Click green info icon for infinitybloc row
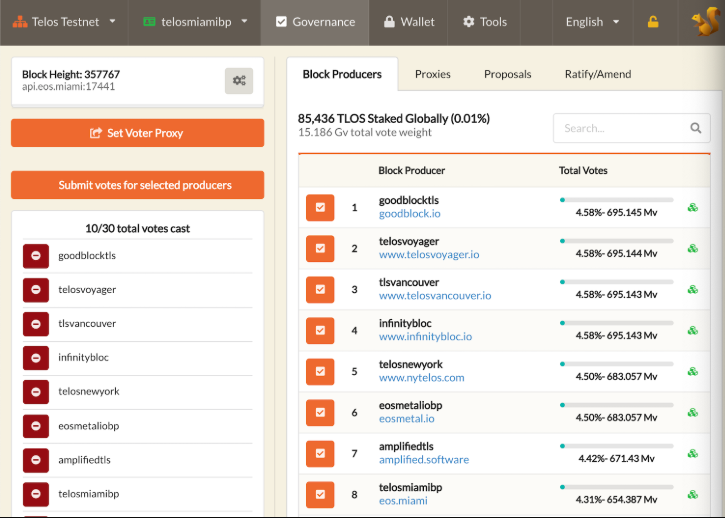This screenshot has height=518, width=725. [693, 330]
